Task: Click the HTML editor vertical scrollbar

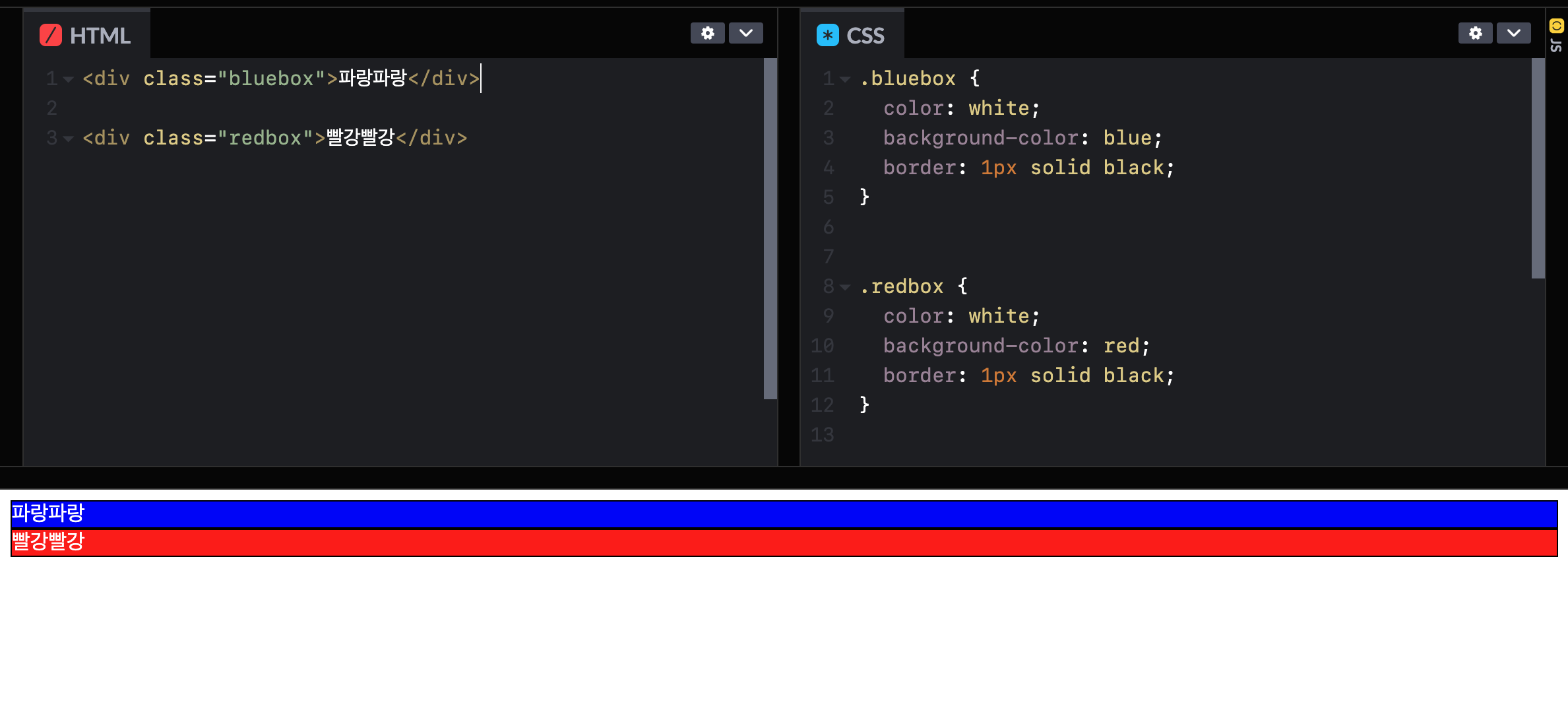Action: pos(770,228)
